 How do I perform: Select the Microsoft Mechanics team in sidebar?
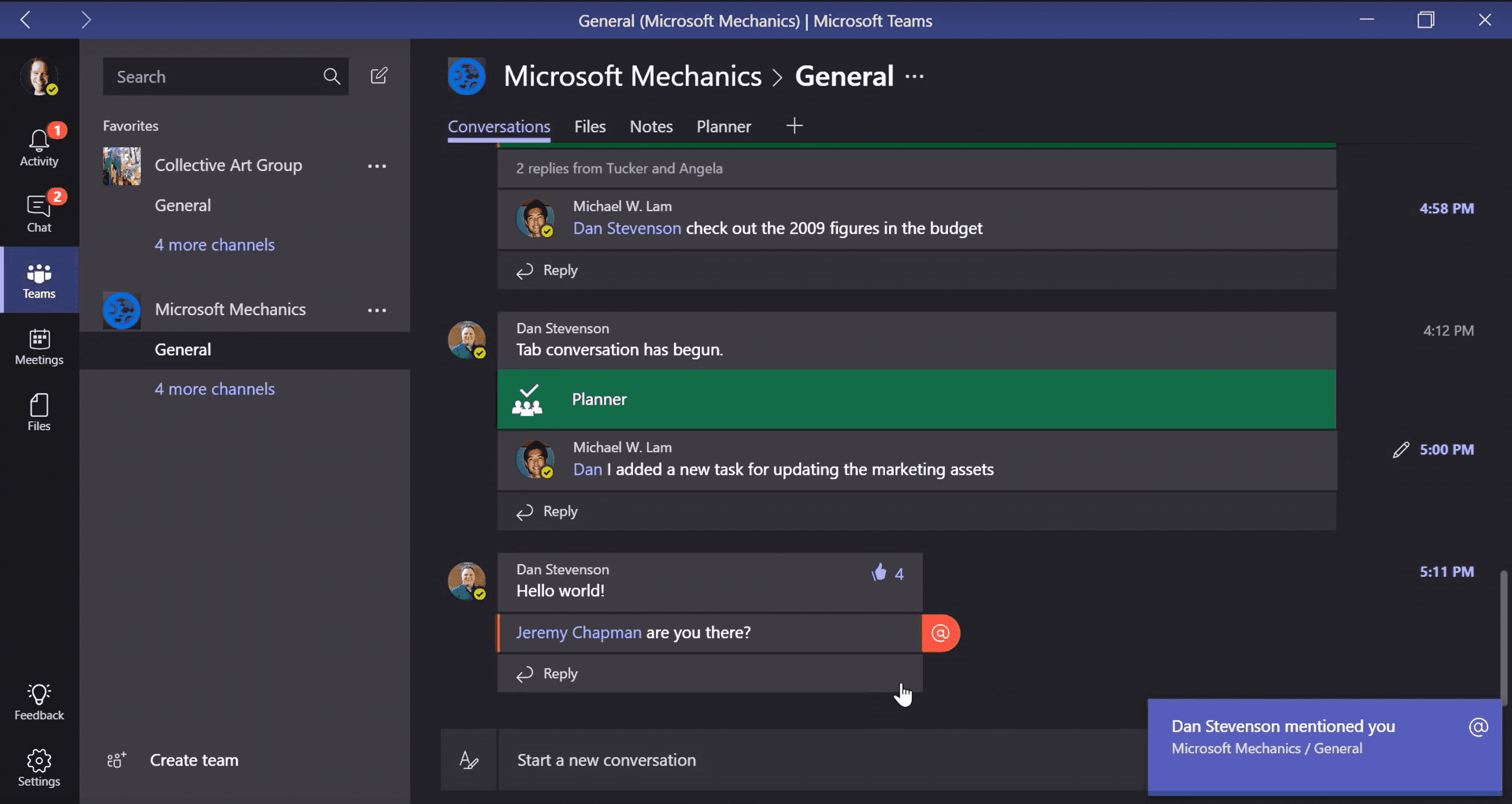(x=230, y=310)
